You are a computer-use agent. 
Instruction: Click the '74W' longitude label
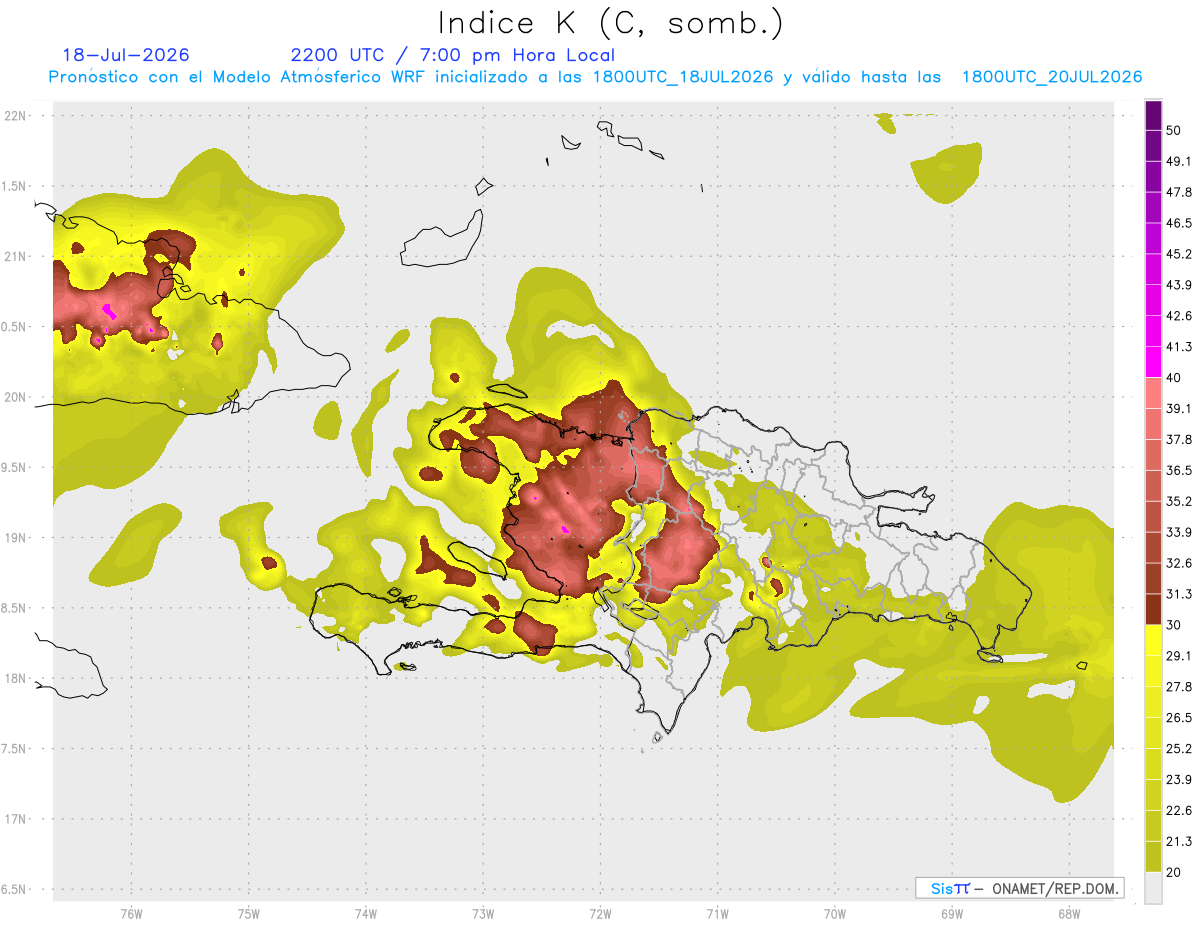[x=366, y=913]
